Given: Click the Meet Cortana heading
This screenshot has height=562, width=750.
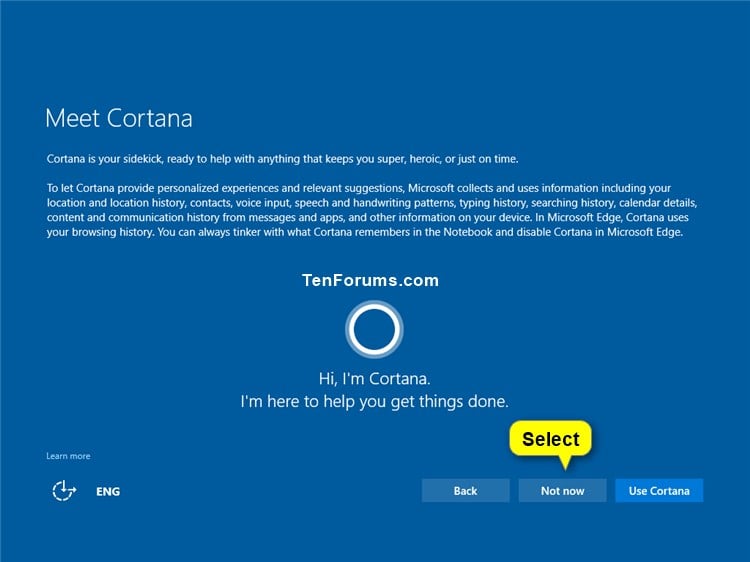Looking at the screenshot, I should pos(119,118).
